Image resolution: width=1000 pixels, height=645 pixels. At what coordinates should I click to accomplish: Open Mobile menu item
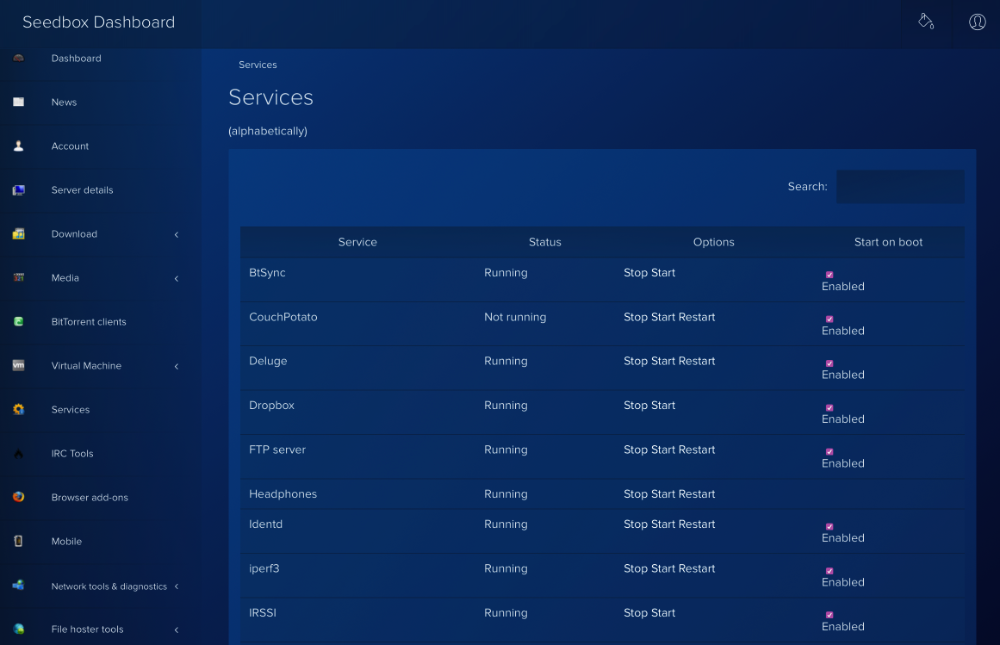[66, 542]
